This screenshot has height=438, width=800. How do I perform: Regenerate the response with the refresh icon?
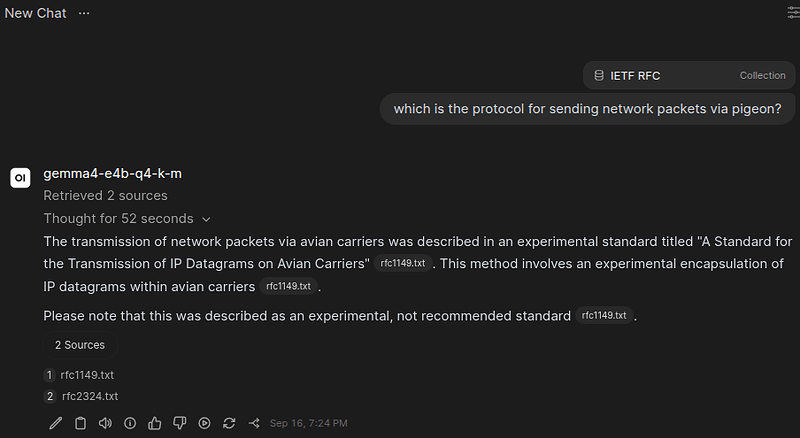(229, 423)
